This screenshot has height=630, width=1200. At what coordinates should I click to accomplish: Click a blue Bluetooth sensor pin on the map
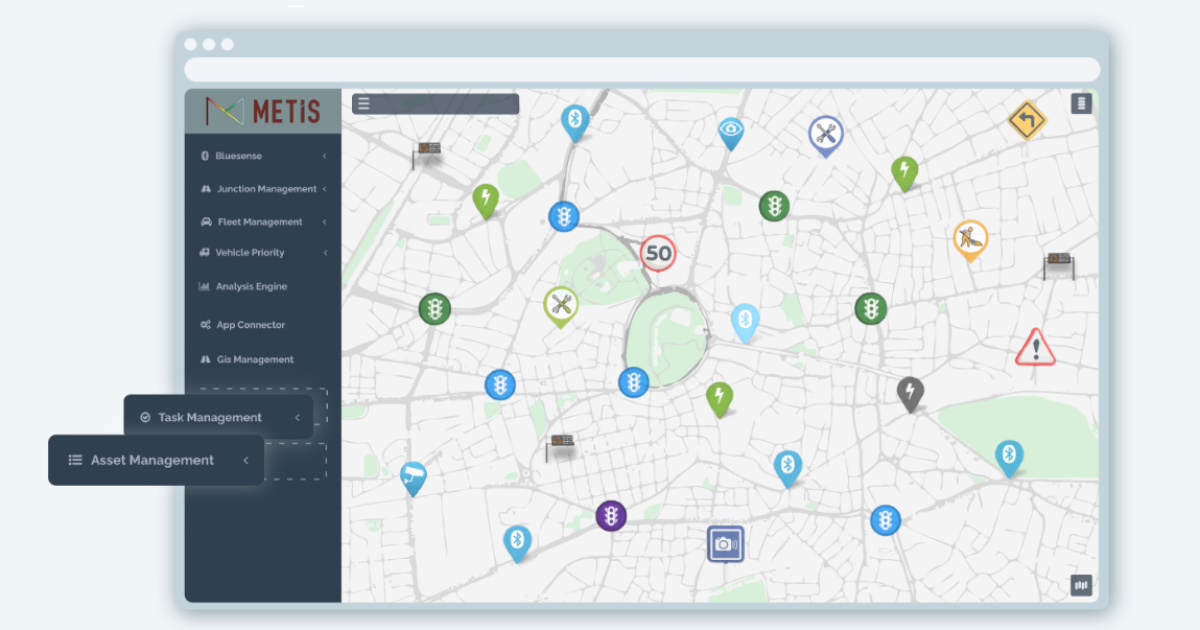coord(575,120)
